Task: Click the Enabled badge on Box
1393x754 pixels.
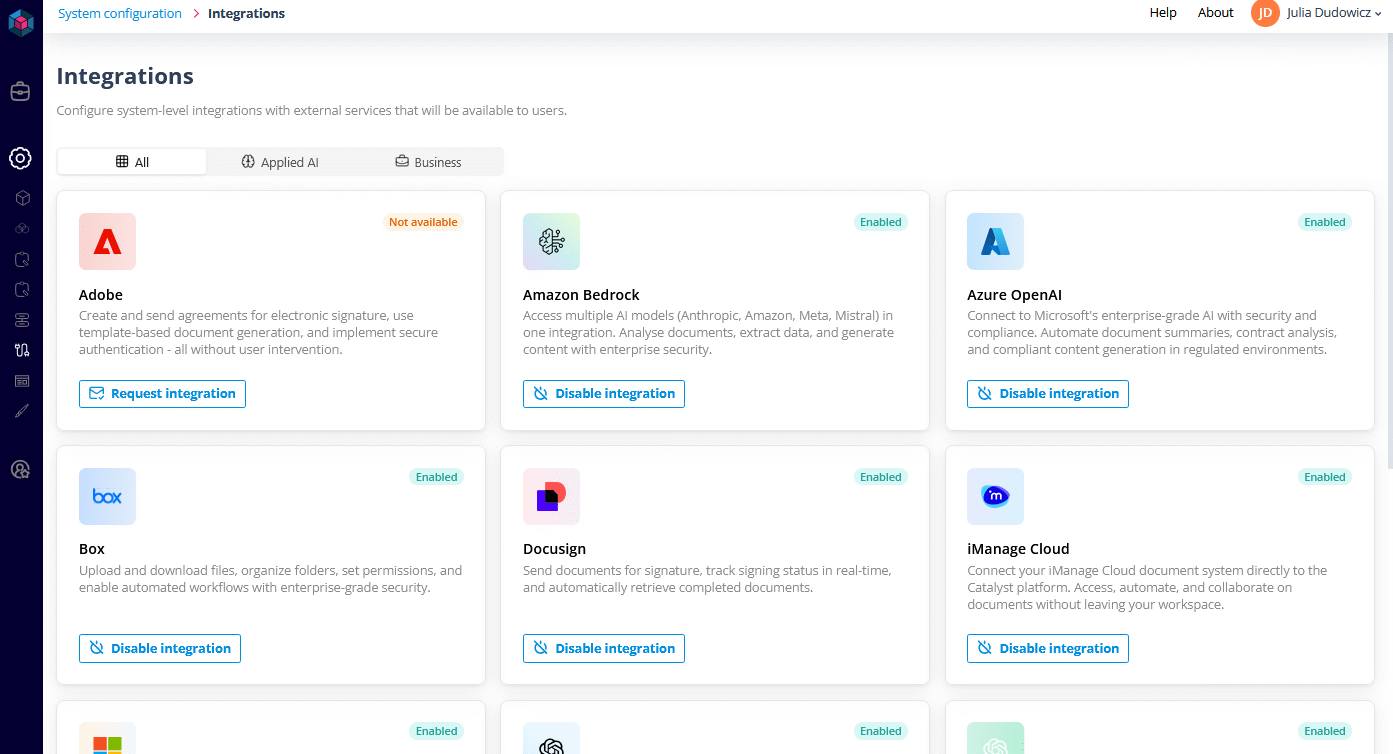Action: pos(437,477)
